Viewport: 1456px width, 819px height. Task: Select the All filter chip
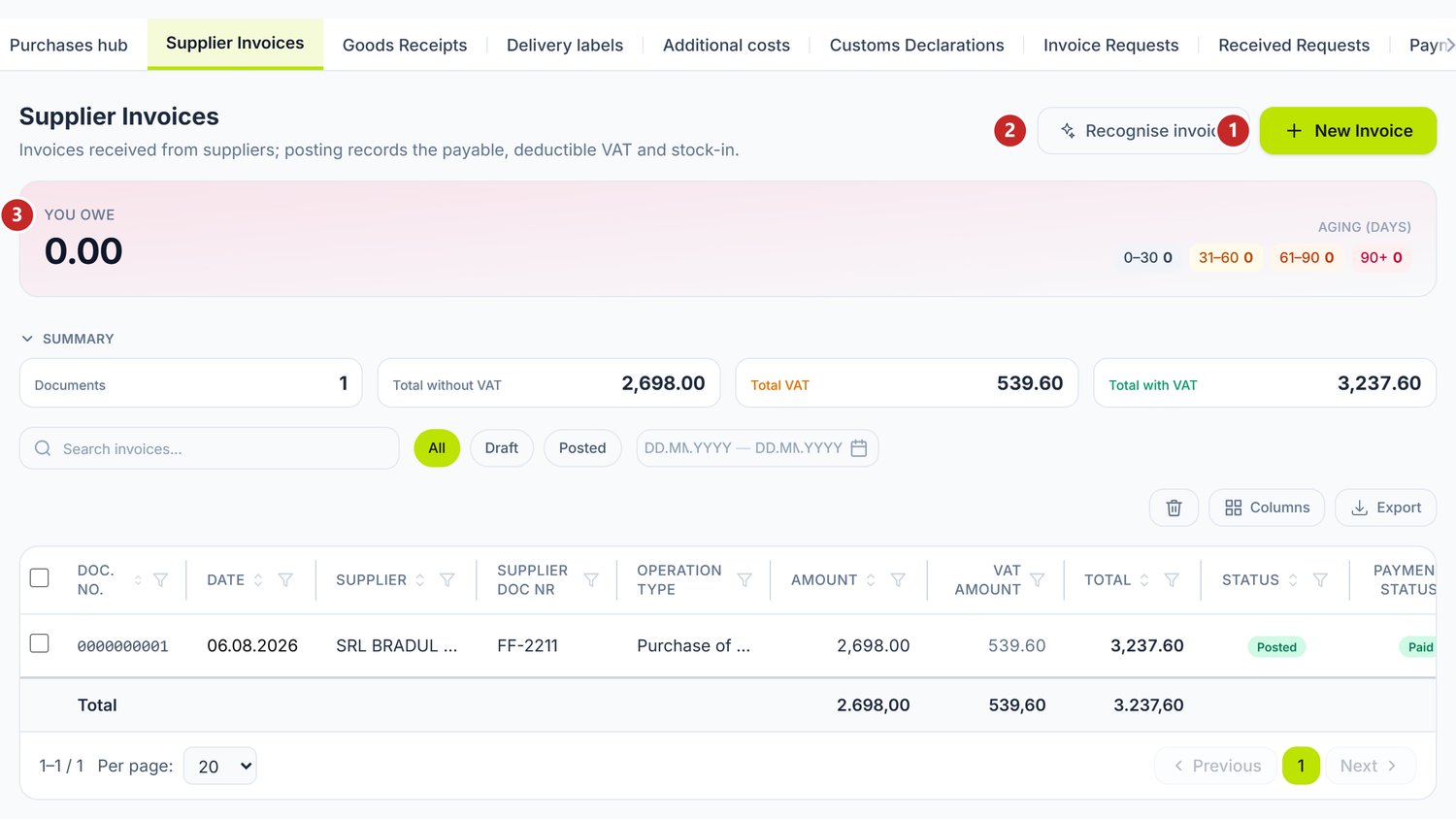437,448
